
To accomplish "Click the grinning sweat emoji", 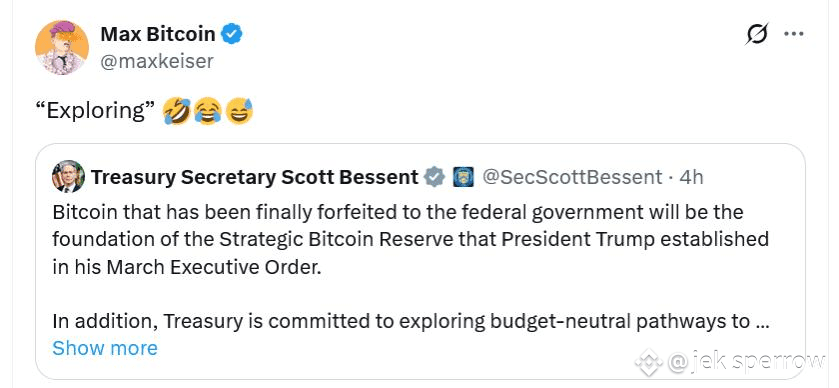I will click(239, 111).
